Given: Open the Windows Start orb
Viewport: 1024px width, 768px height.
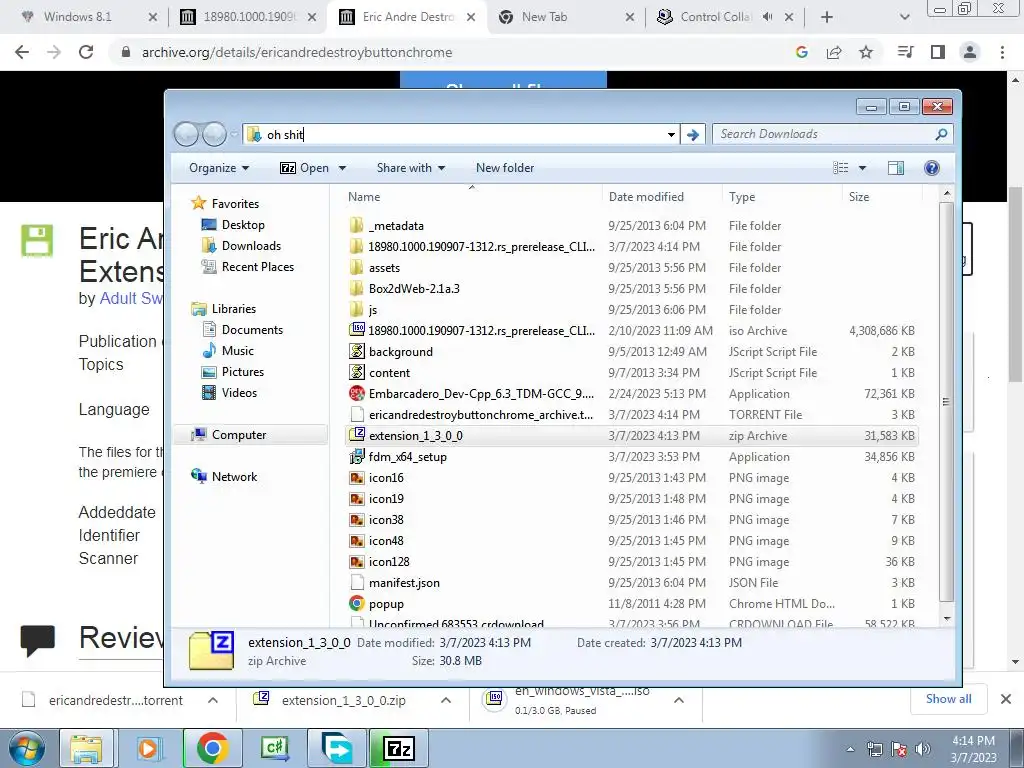Looking at the screenshot, I should tap(26, 748).
